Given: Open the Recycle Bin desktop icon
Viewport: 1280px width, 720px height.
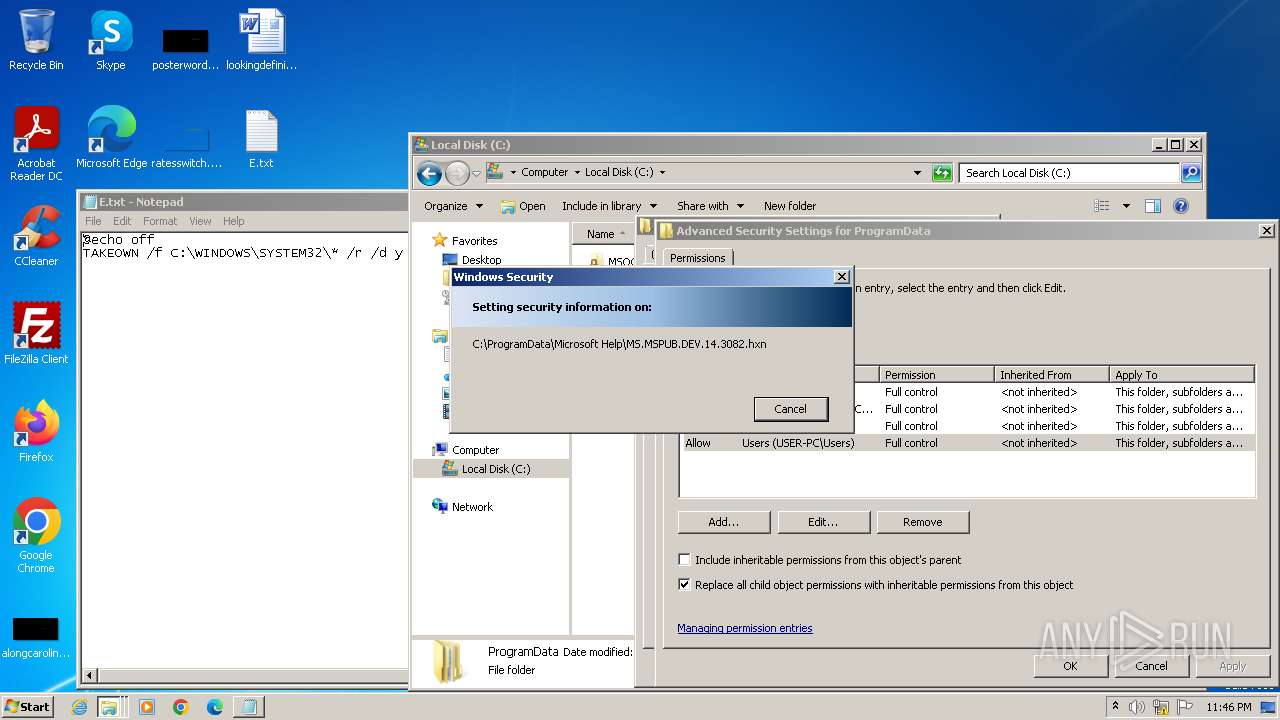Looking at the screenshot, I should pyautogui.click(x=36, y=40).
